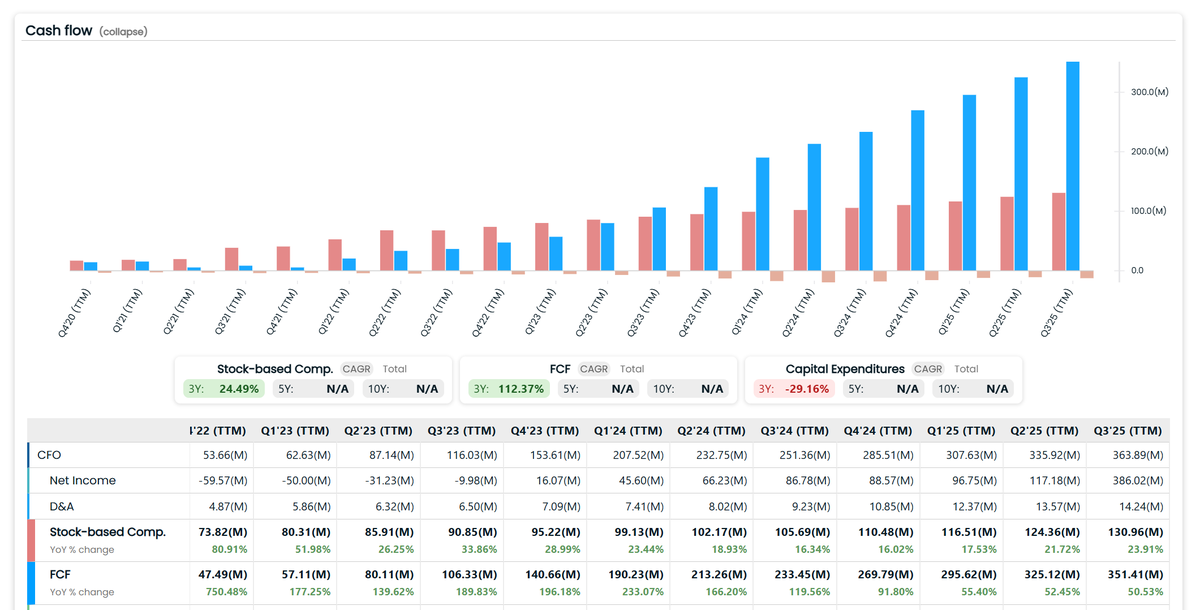Screen dimensions: 1200x610
Task: Select the D&A row label
Action: point(63,506)
